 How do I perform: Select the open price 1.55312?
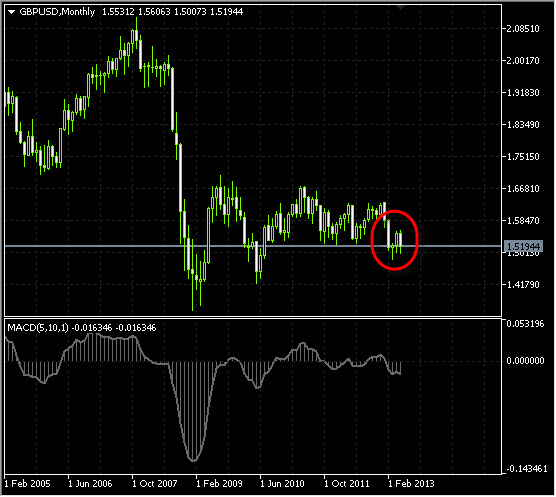[118, 12]
